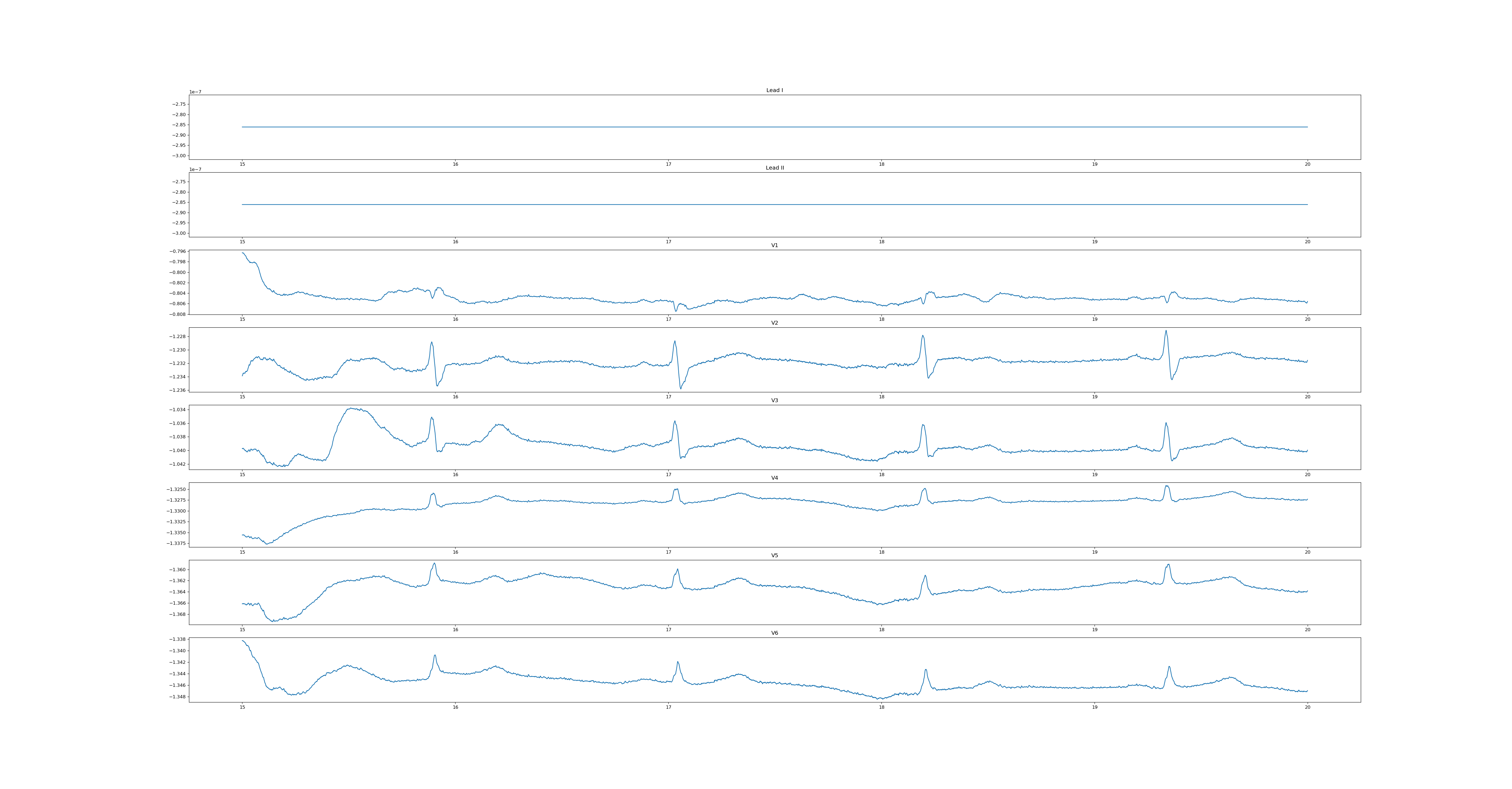Click y-axis tick −1.368 on V5 plot
Screen dimensions: 1512x789
point(177,615)
